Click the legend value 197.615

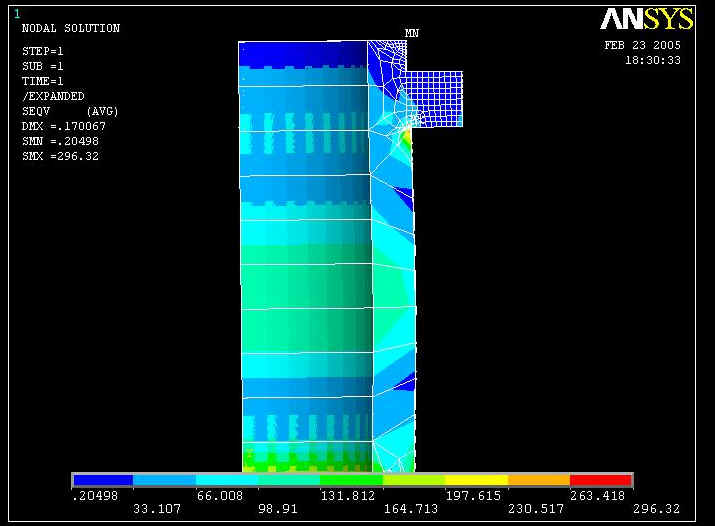coord(473,495)
